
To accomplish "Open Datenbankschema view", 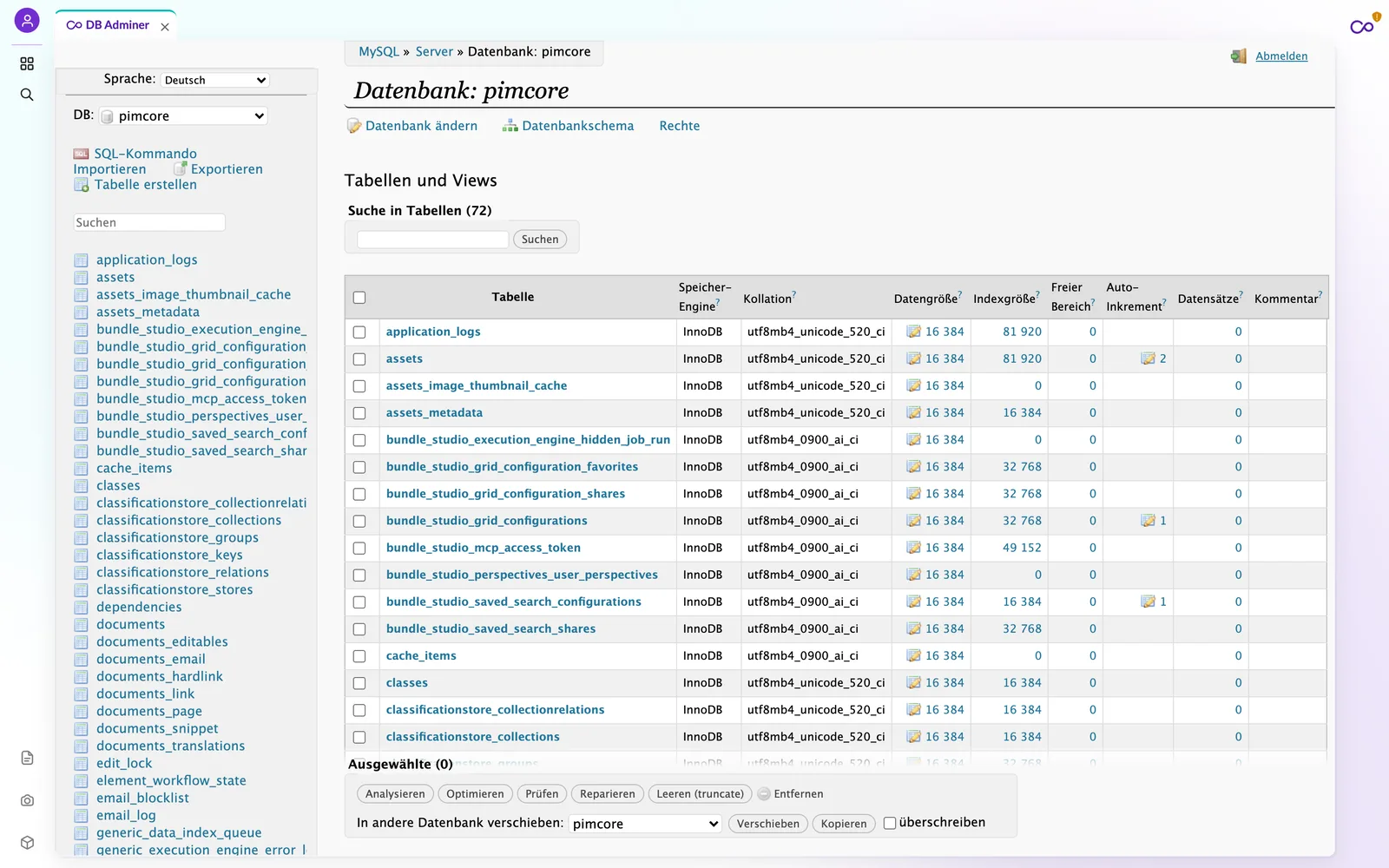I will tap(577, 126).
